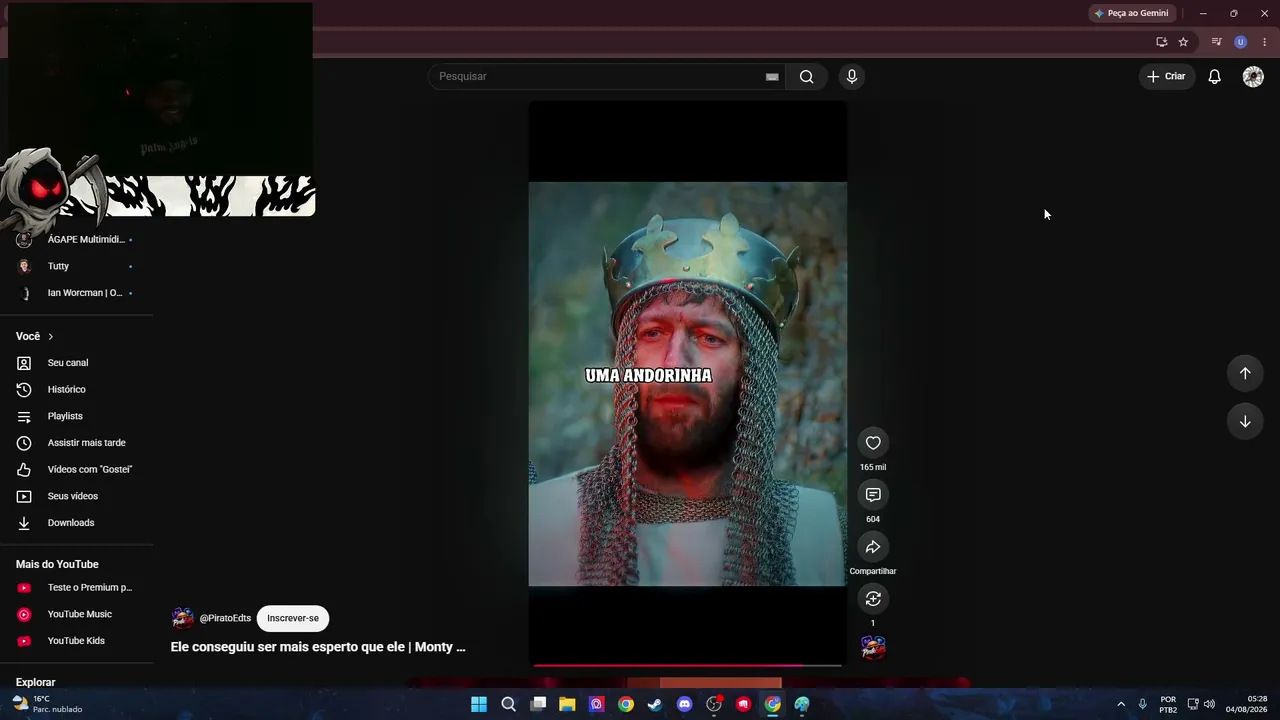The image size is (1280, 720).
Task: Switch the POR PTB2 keyboard language
Action: pyautogui.click(x=1168, y=704)
